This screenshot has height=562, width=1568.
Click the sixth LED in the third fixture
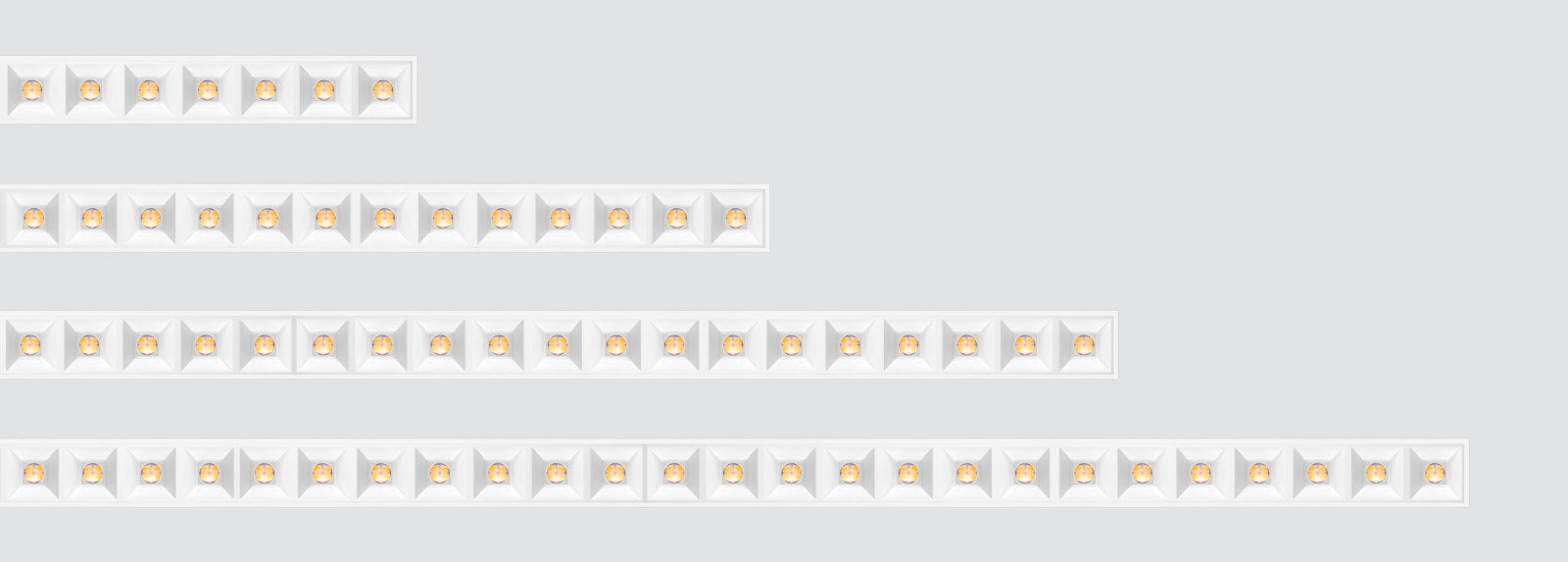[322, 345]
